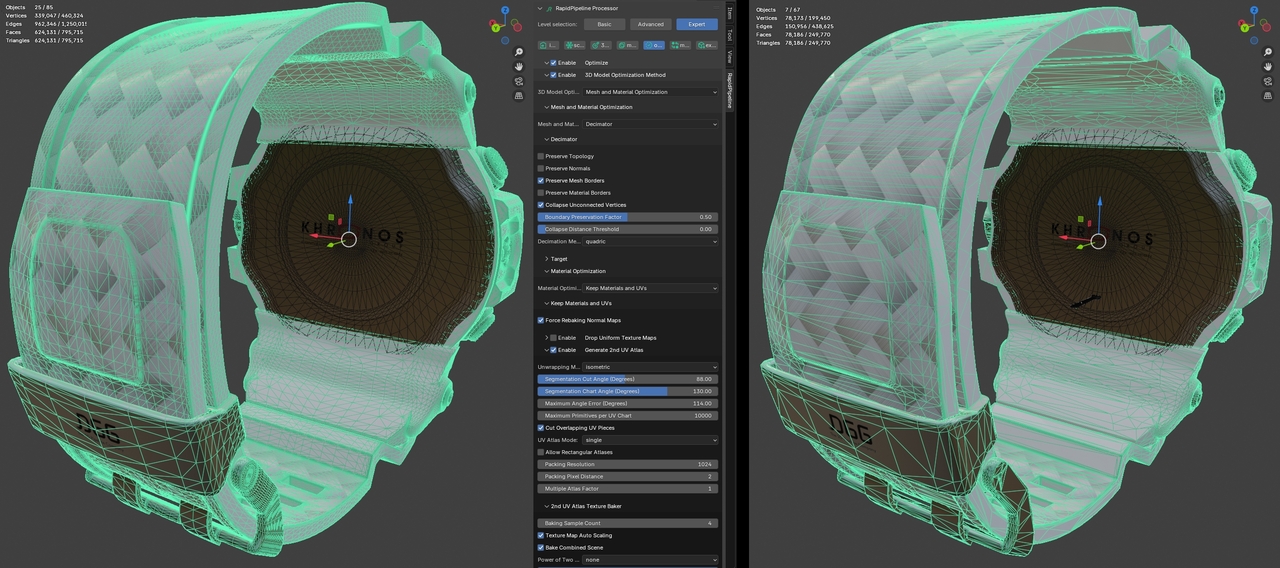
Task: Click the green Y axis gizmo in the left viewport
Action: pos(497,28)
